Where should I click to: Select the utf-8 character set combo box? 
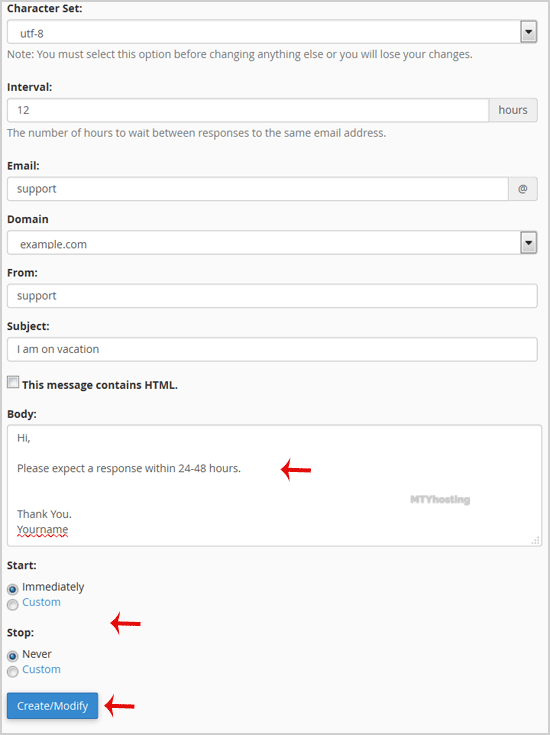272,32
